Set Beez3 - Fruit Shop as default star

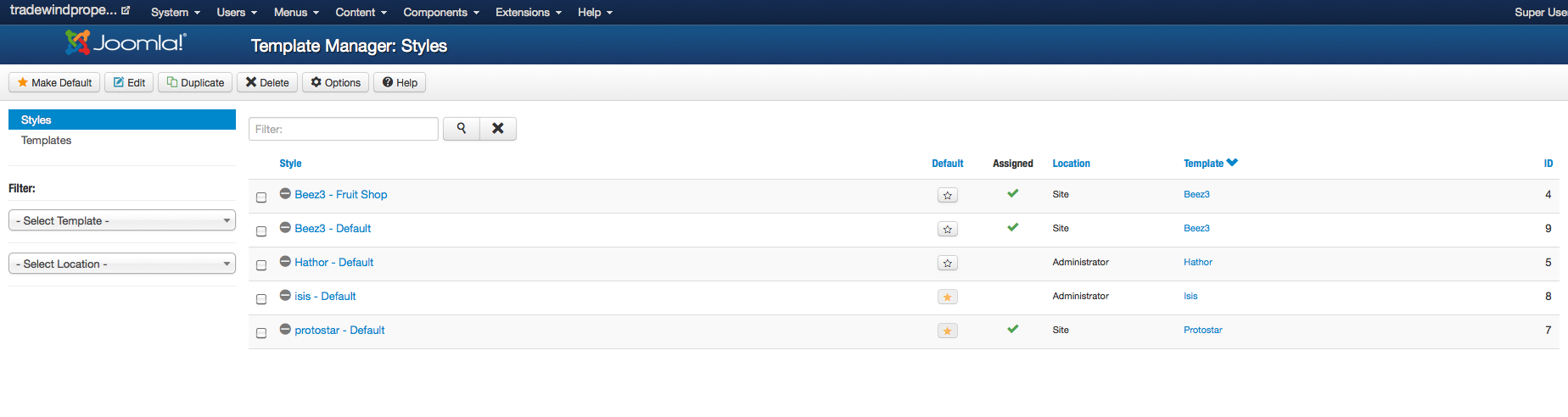click(x=948, y=195)
